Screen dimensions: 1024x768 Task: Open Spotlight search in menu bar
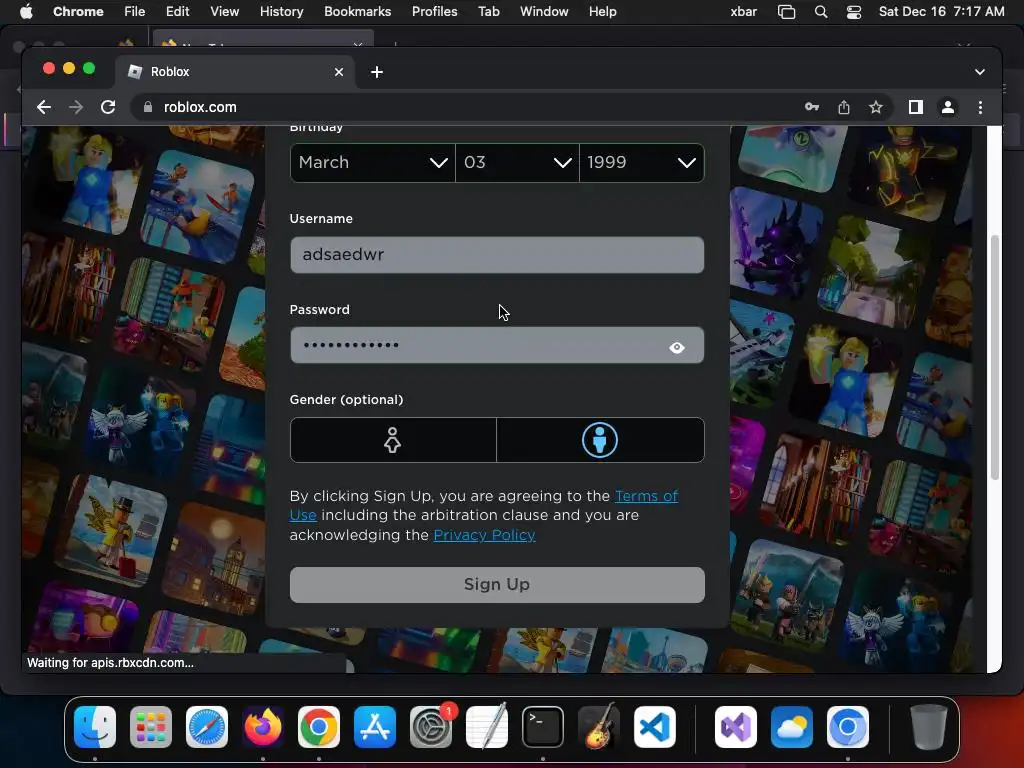coord(821,12)
